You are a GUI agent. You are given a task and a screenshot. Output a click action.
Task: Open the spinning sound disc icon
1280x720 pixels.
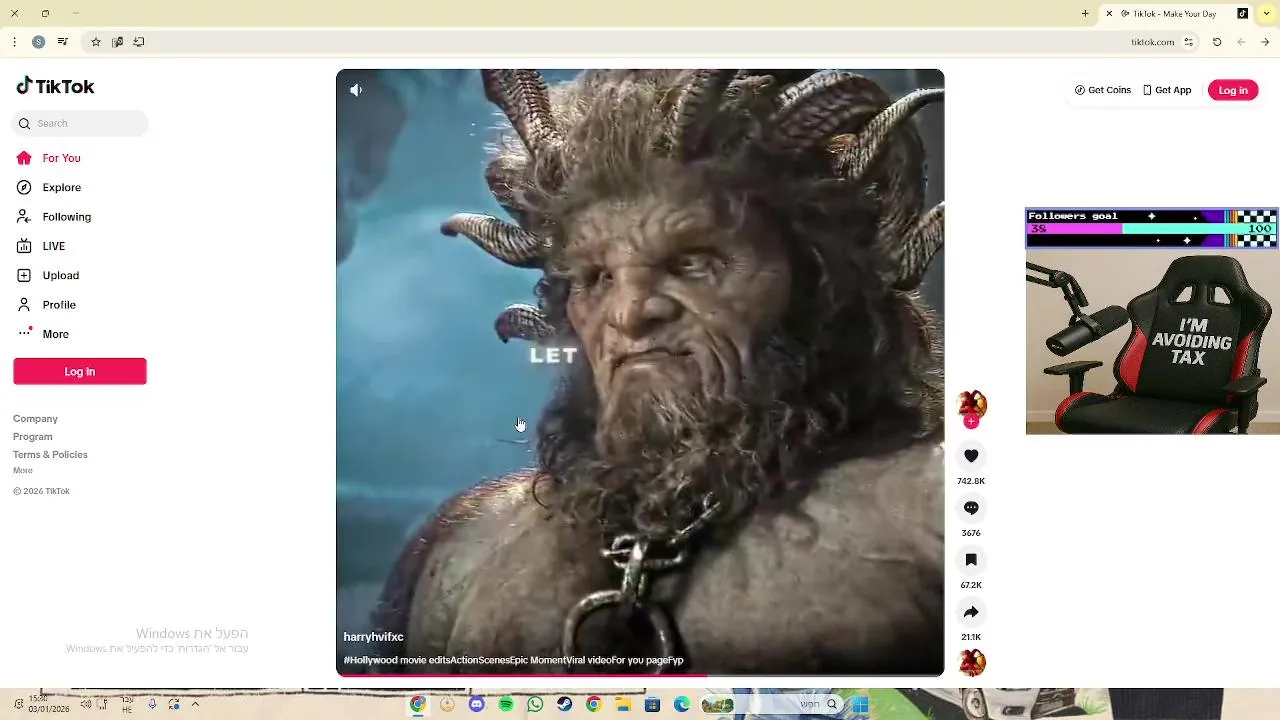(971, 662)
